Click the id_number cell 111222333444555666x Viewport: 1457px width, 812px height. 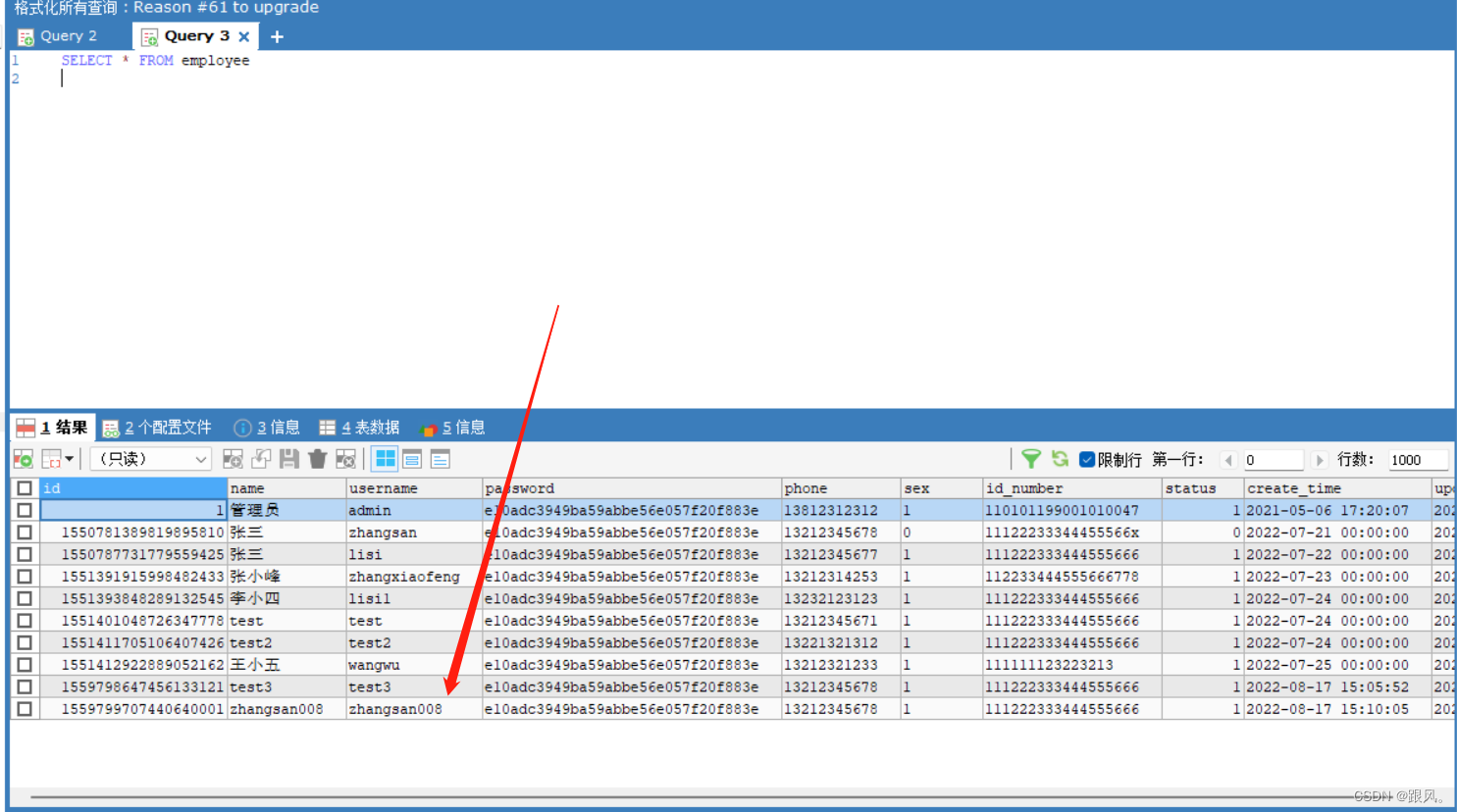(1072, 532)
